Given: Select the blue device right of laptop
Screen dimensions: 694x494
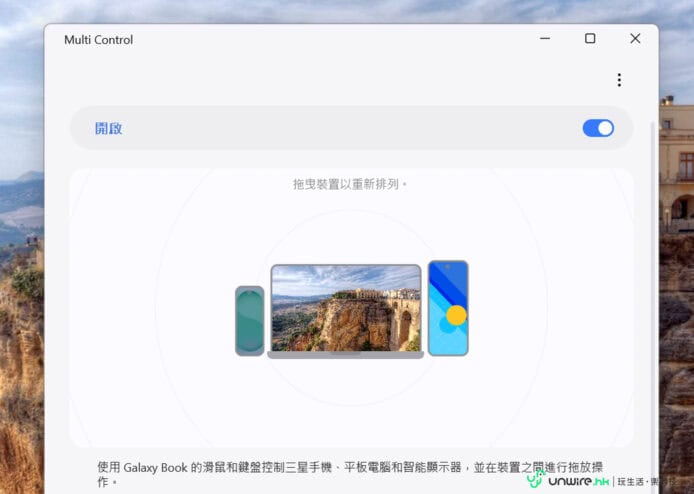Looking at the screenshot, I should [x=448, y=308].
